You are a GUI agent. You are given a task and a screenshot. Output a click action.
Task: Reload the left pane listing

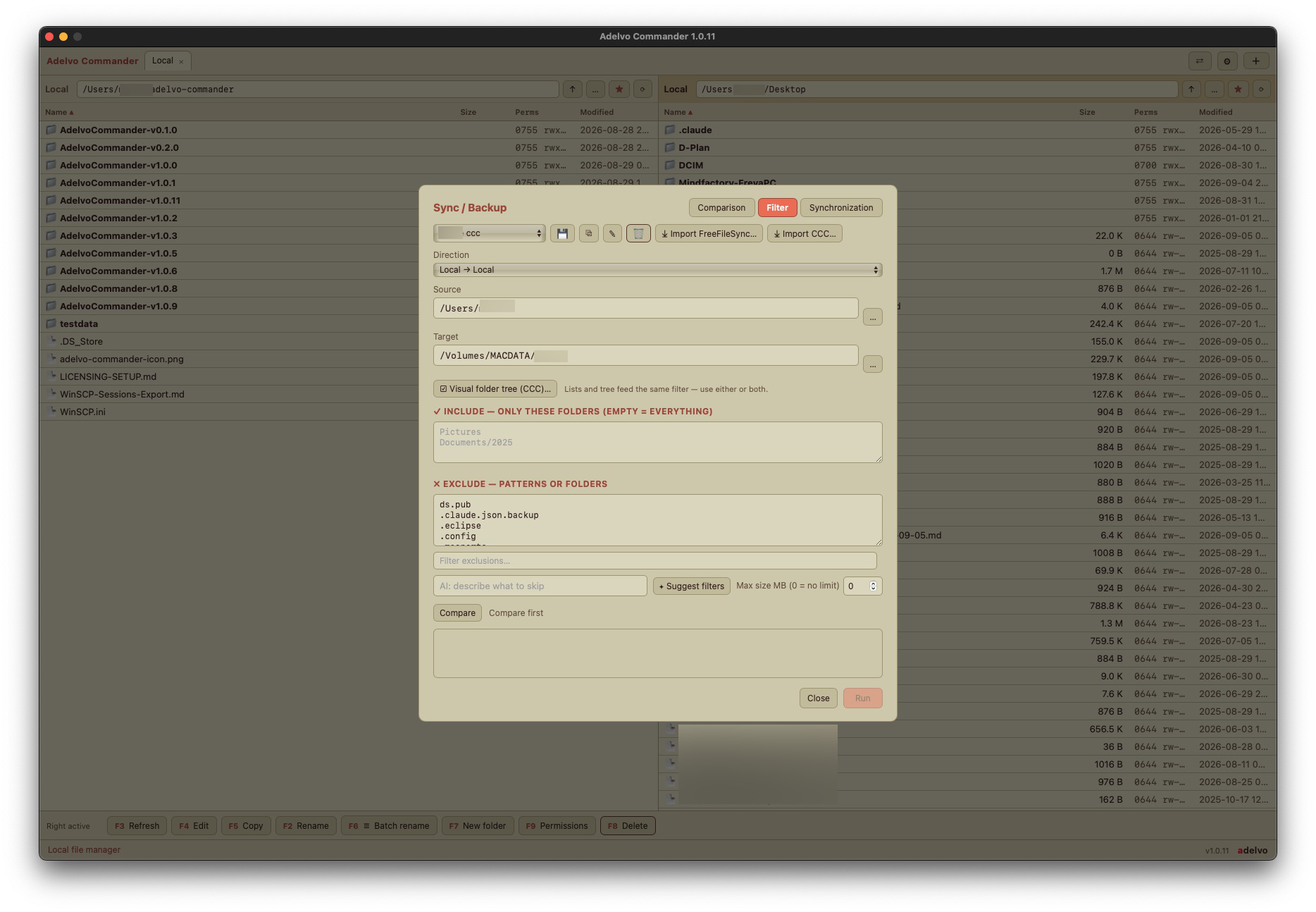pos(642,89)
